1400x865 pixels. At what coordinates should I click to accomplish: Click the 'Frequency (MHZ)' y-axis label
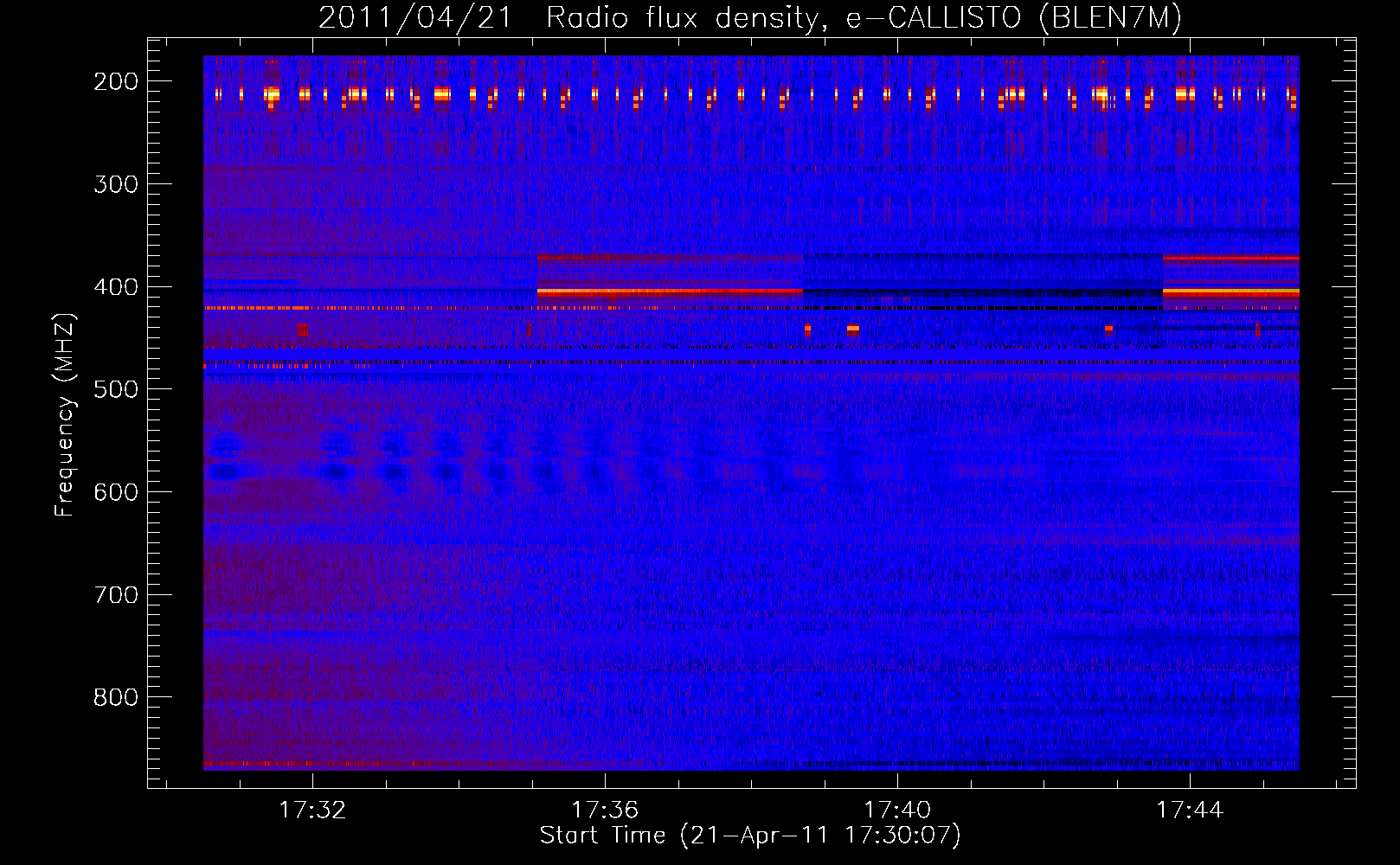(65, 414)
